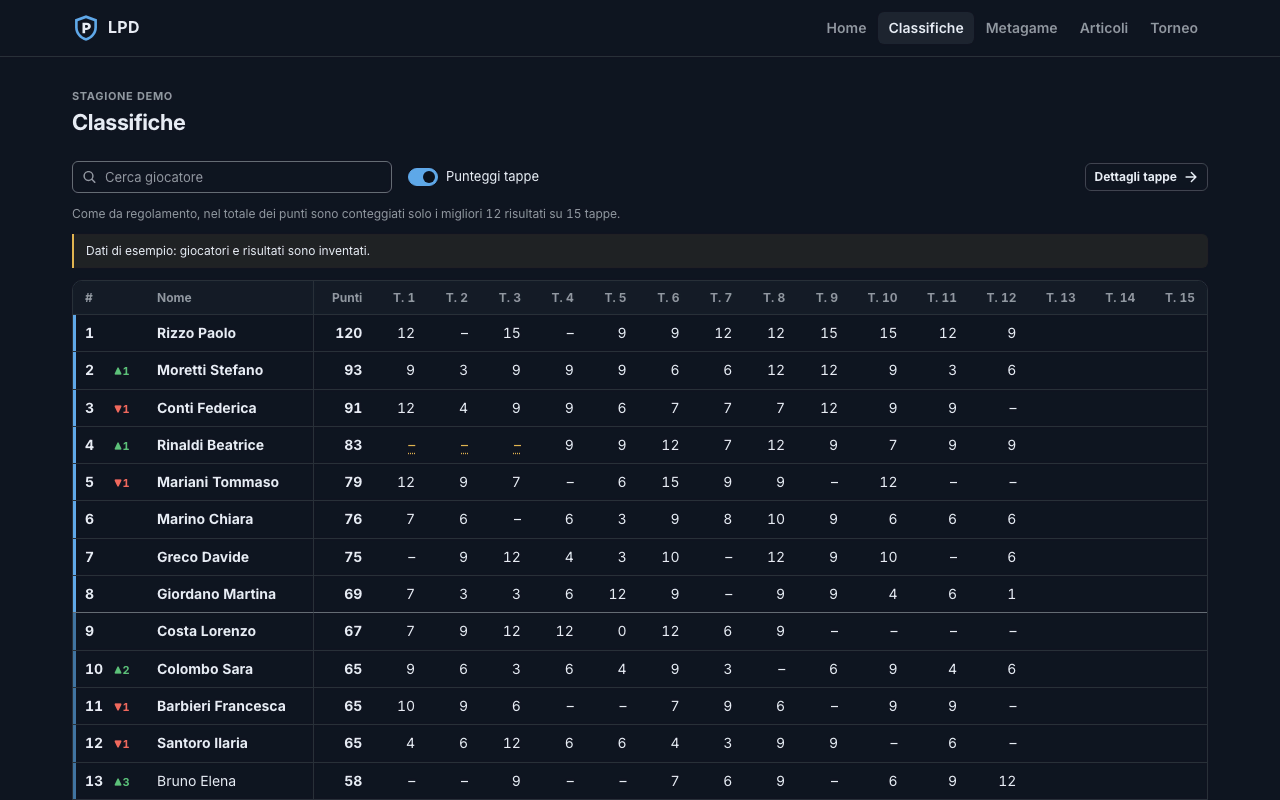This screenshot has width=1280, height=800.
Task: Select the Classifiche nav tab
Action: pos(926,28)
